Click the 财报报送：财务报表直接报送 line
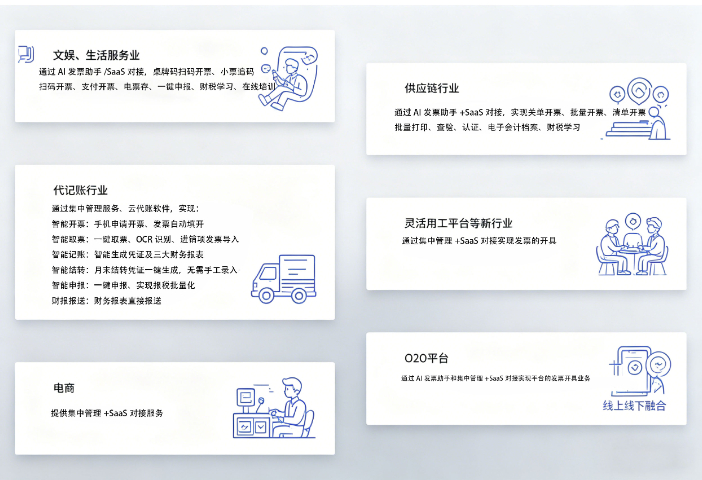 coord(106,301)
